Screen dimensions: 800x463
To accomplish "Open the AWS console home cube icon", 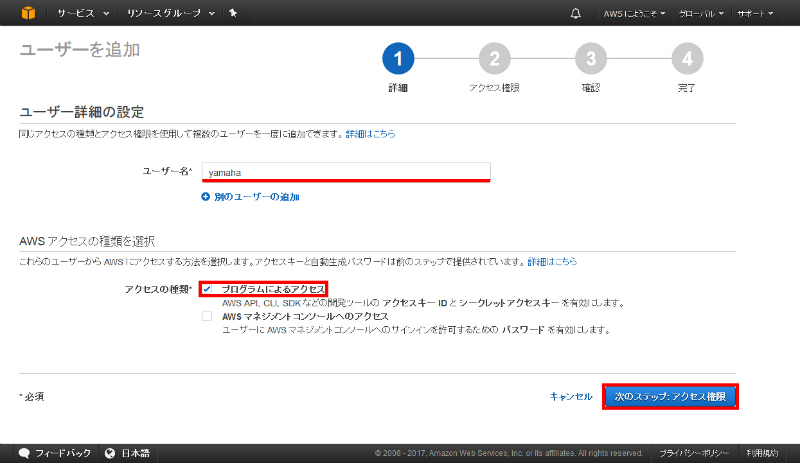I will pos(29,13).
